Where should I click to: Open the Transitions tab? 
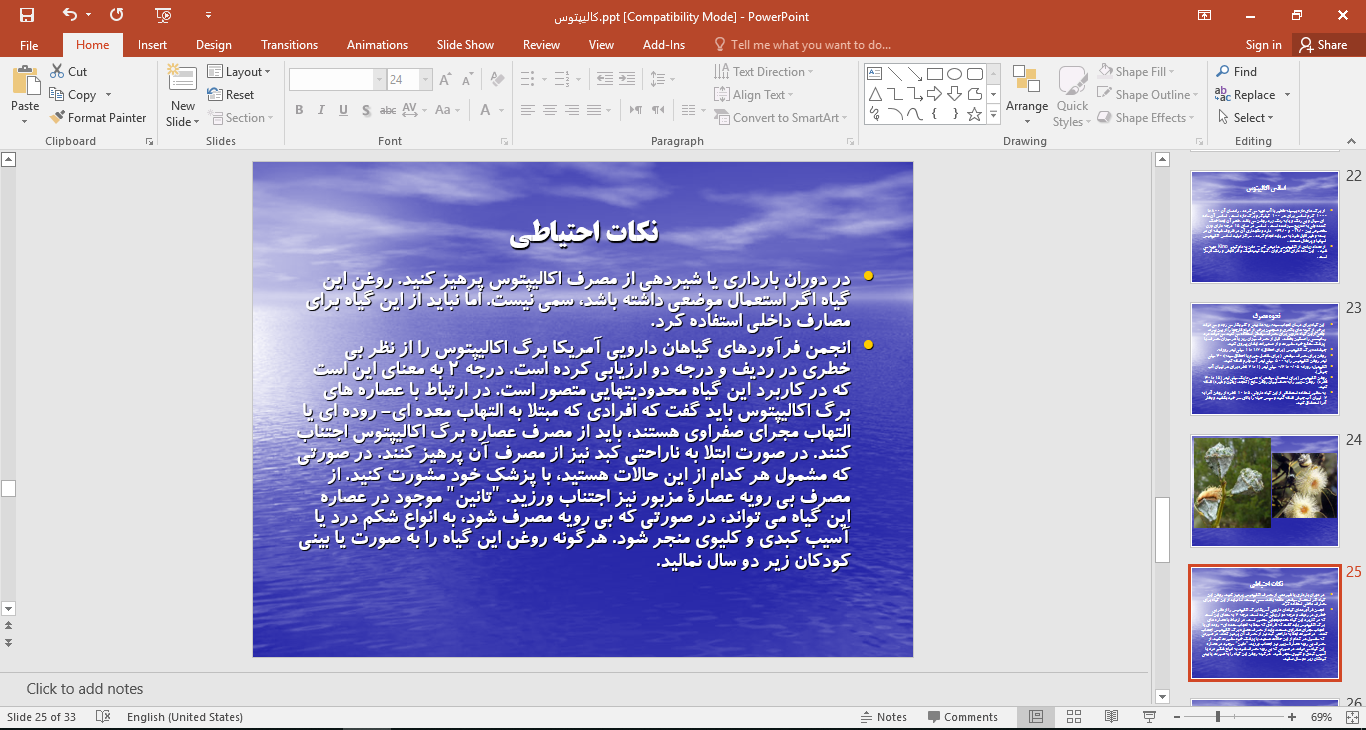tap(289, 45)
